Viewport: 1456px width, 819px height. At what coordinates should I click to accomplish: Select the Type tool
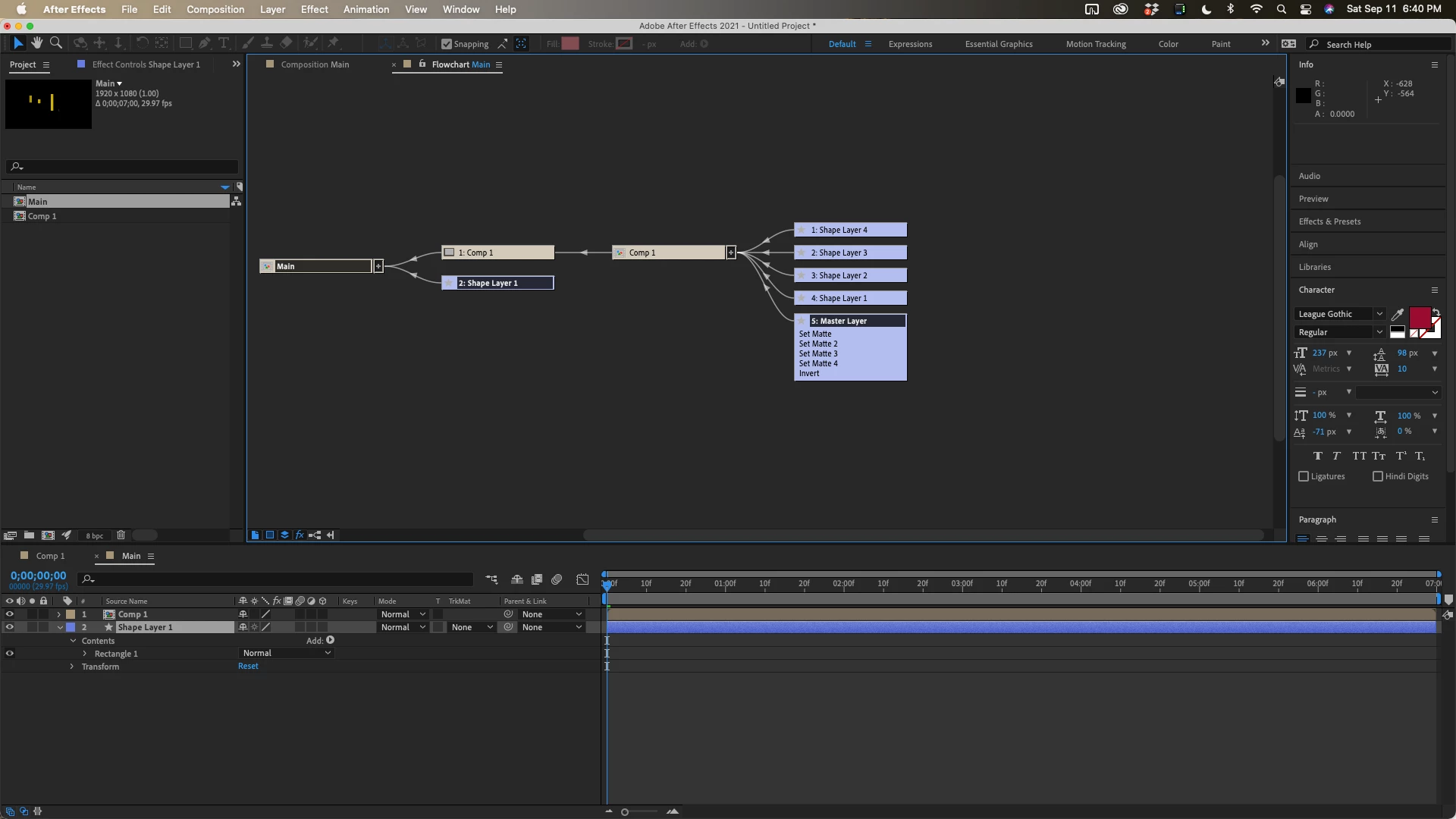tap(224, 43)
